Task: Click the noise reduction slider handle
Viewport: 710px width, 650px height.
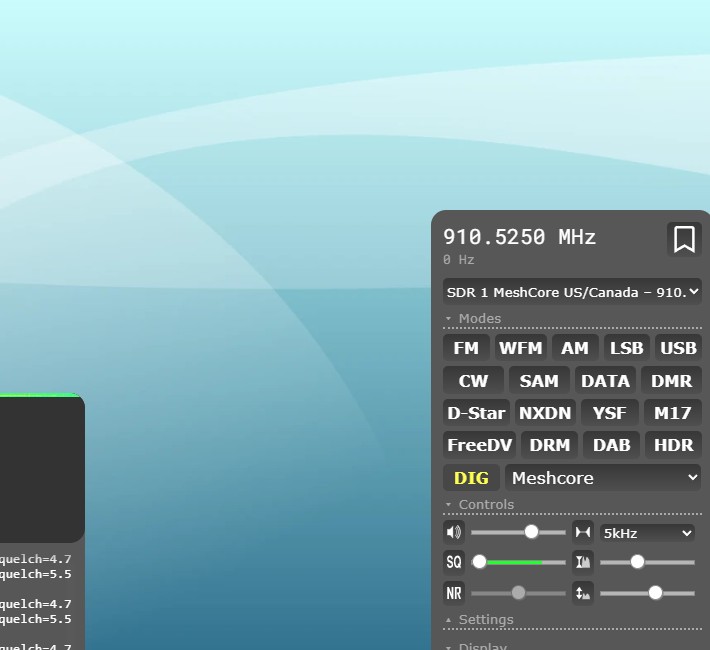Action: pos(518,592)
